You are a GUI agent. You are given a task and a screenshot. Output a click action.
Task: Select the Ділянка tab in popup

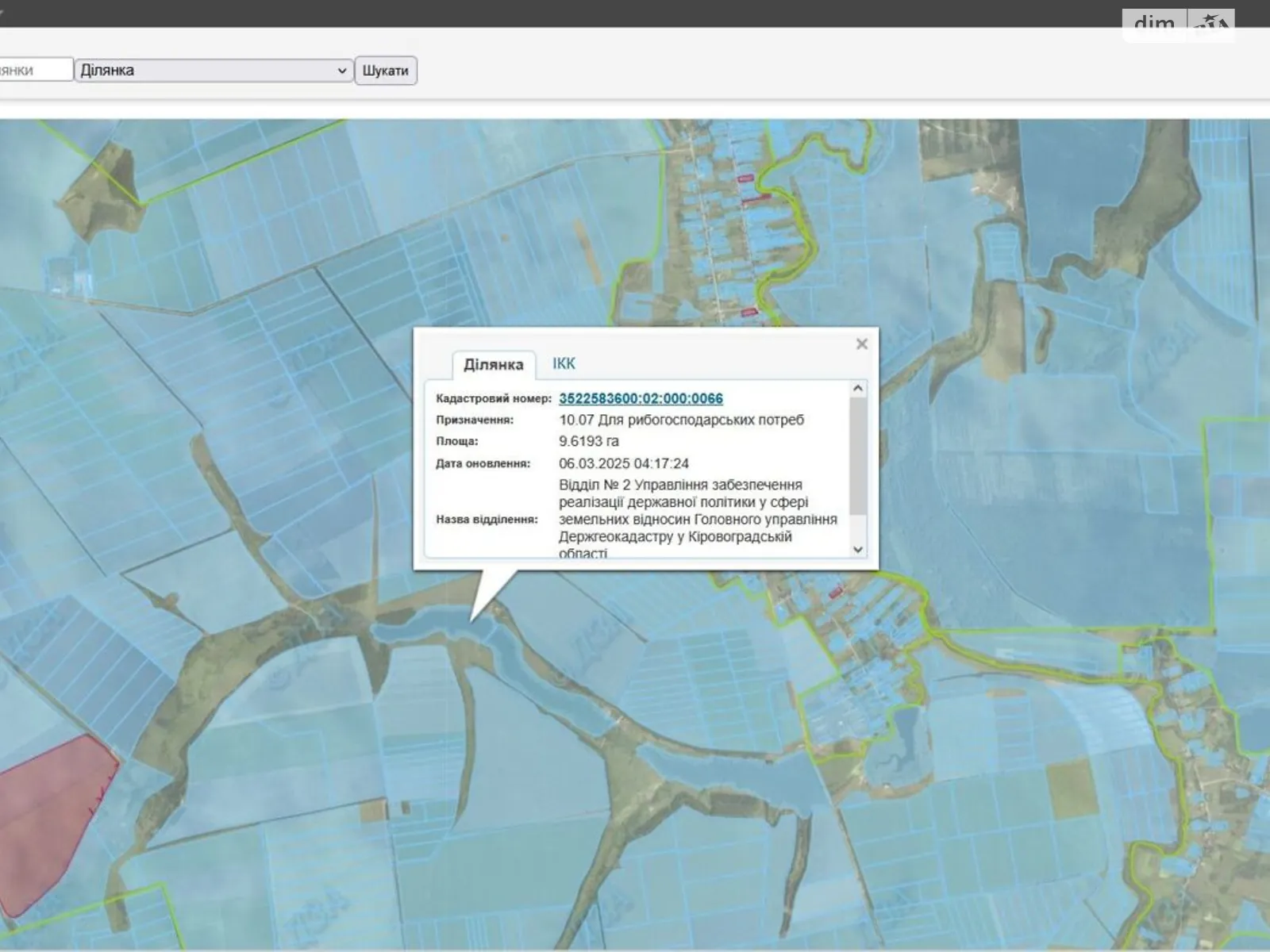(493, 365)
